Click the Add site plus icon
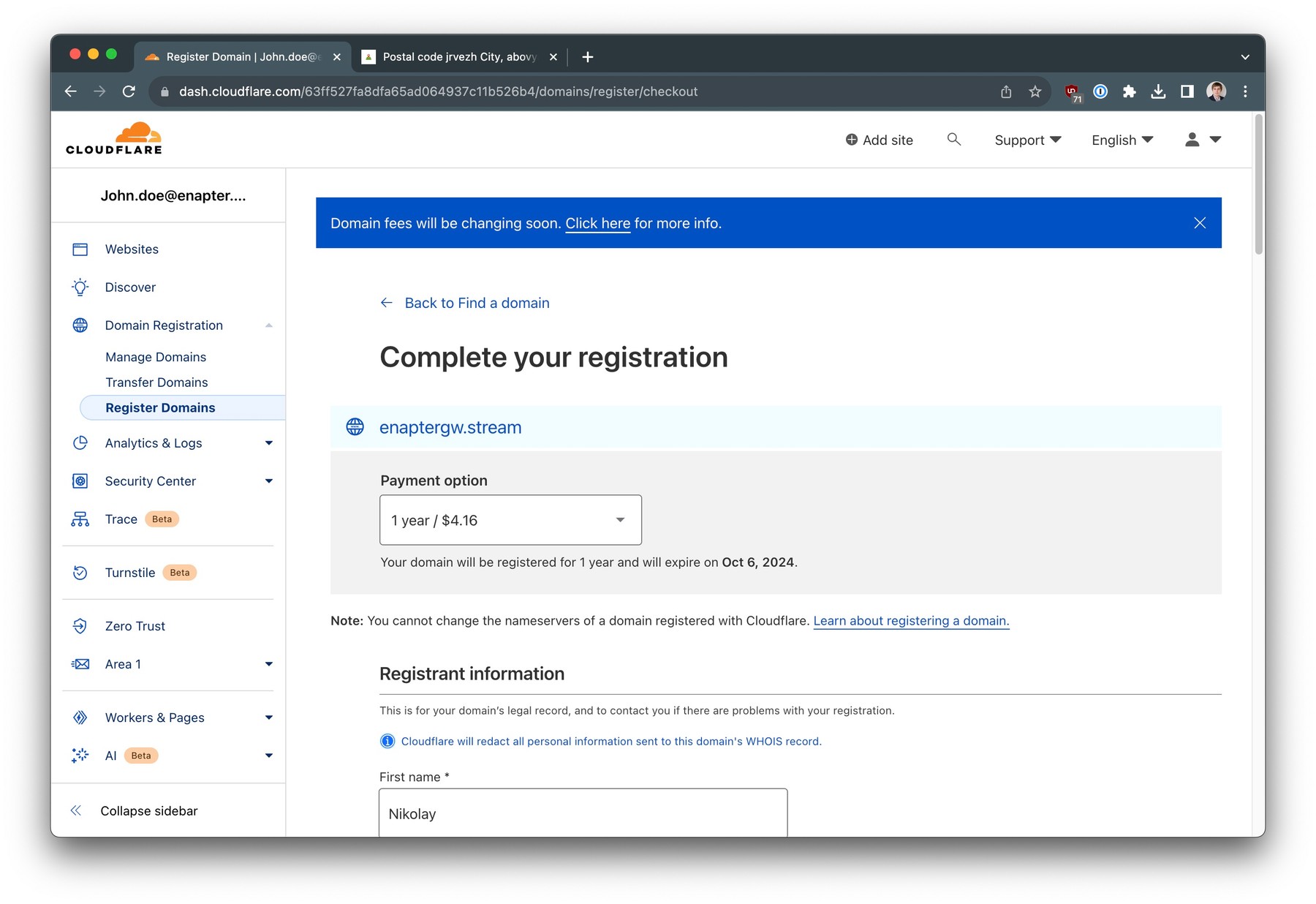 pos(850,139)
